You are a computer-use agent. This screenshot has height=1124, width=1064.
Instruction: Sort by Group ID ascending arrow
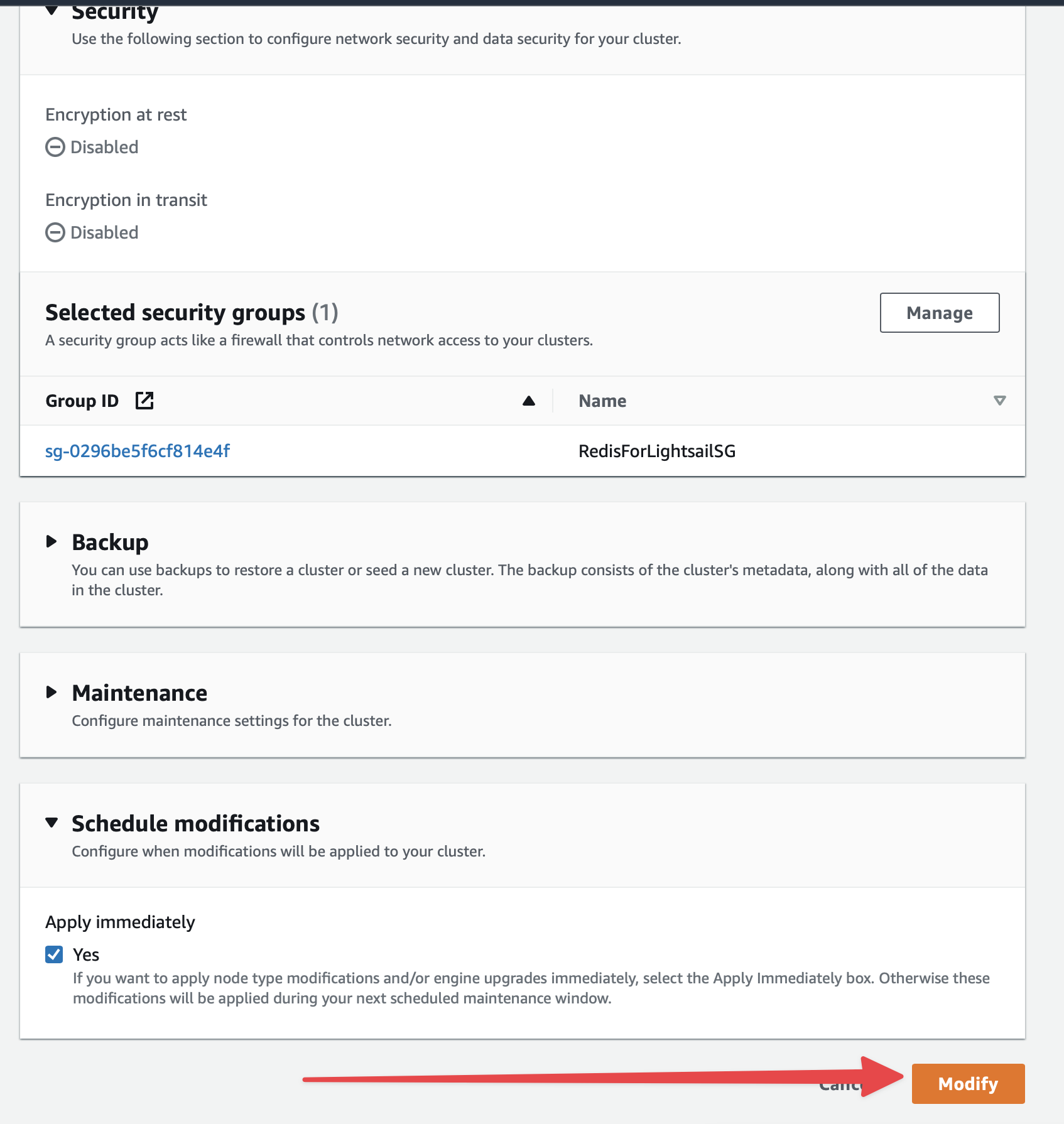click(x=529, y=401)
